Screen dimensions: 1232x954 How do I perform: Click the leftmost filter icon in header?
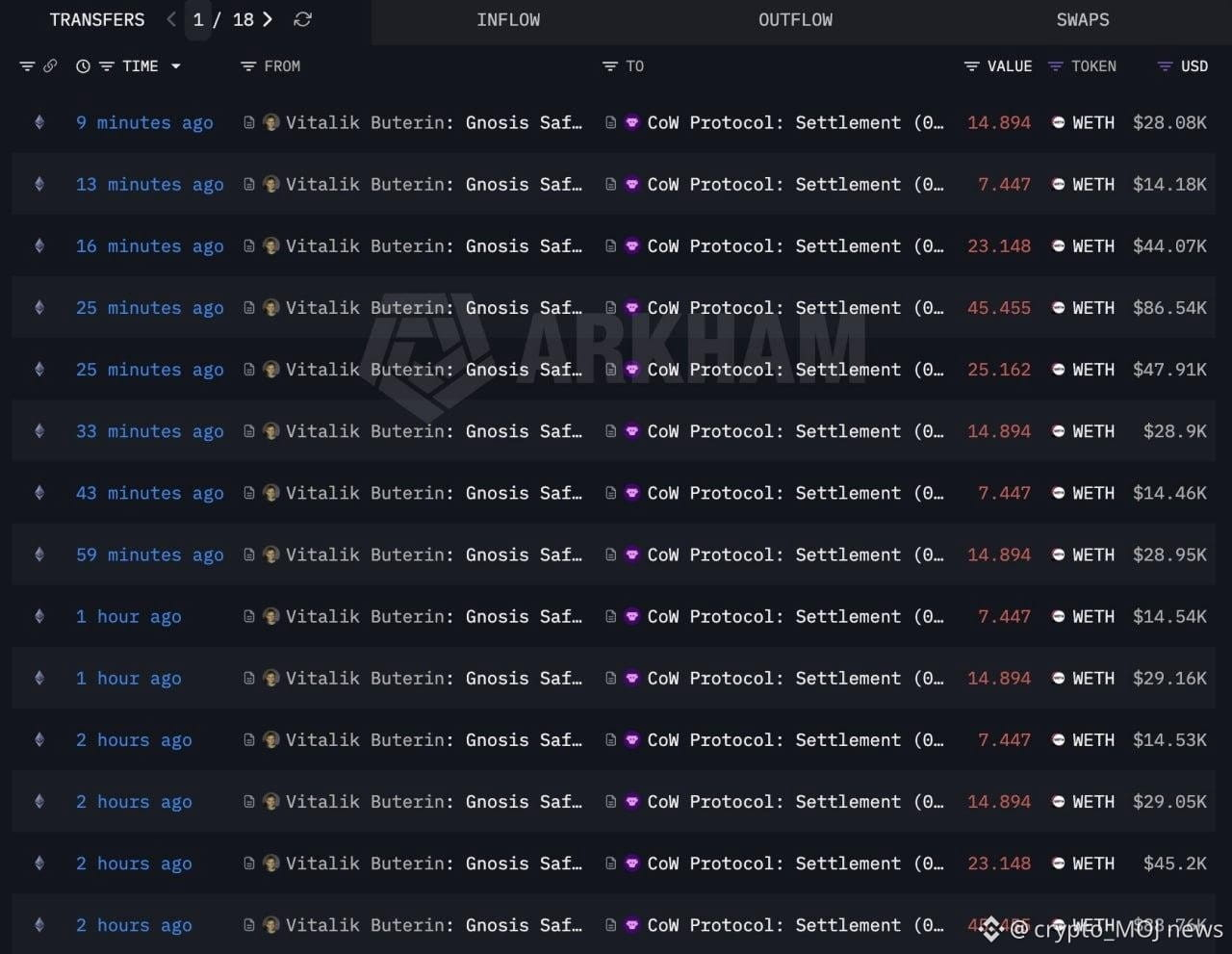27,66
